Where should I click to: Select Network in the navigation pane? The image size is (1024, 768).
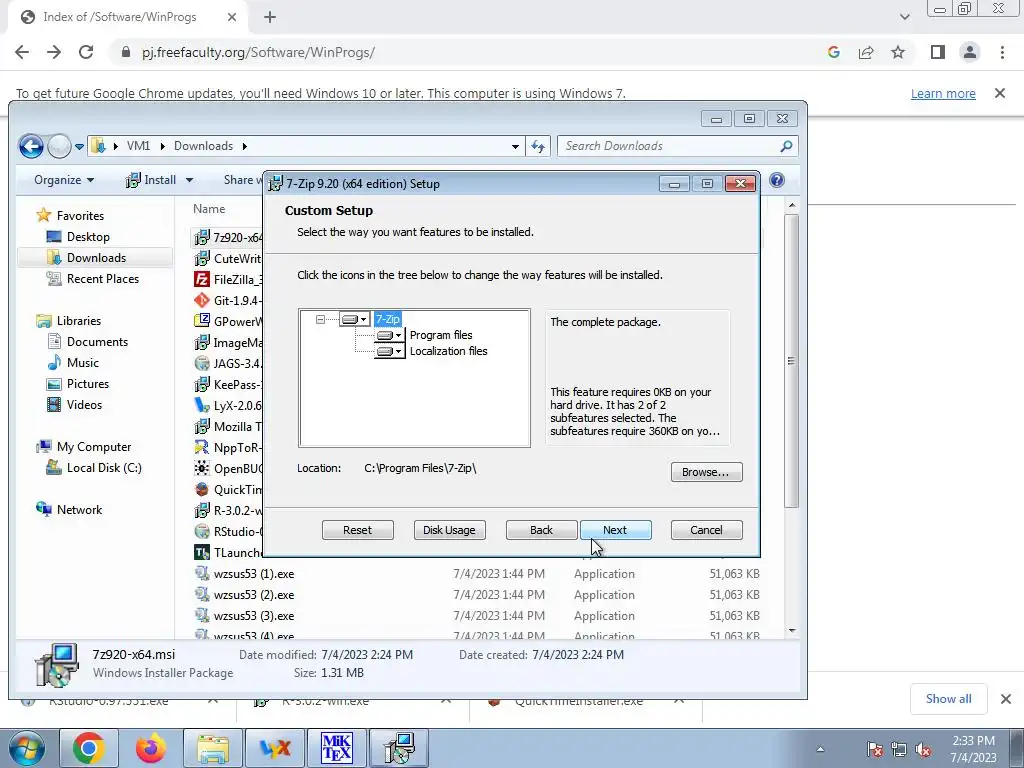79,509
